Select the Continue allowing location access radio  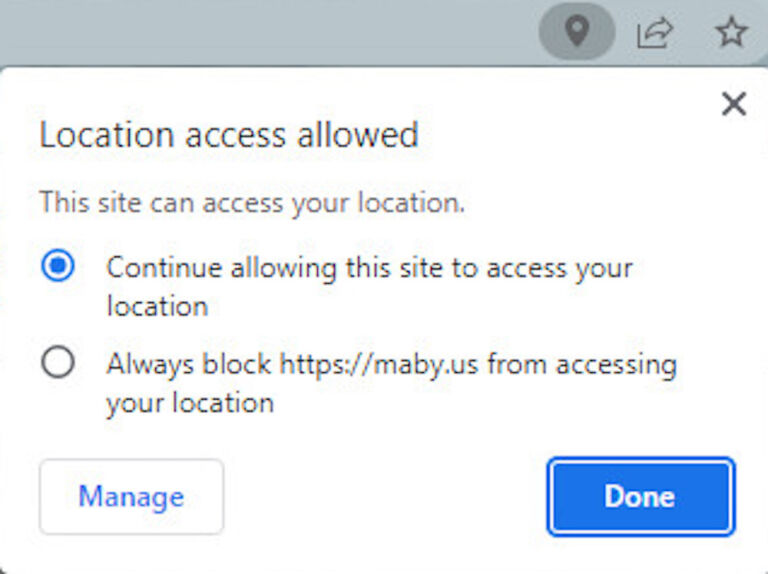click(58, 265)
